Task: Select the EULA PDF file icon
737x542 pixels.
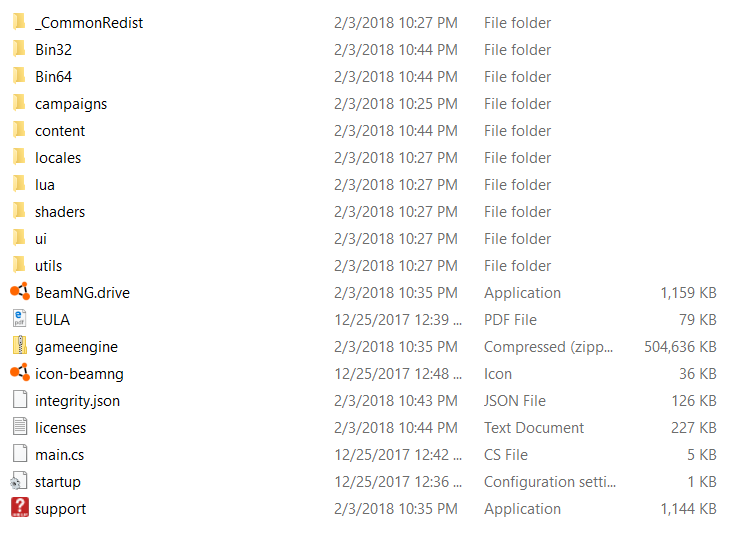Action: [x=20, y=319]
